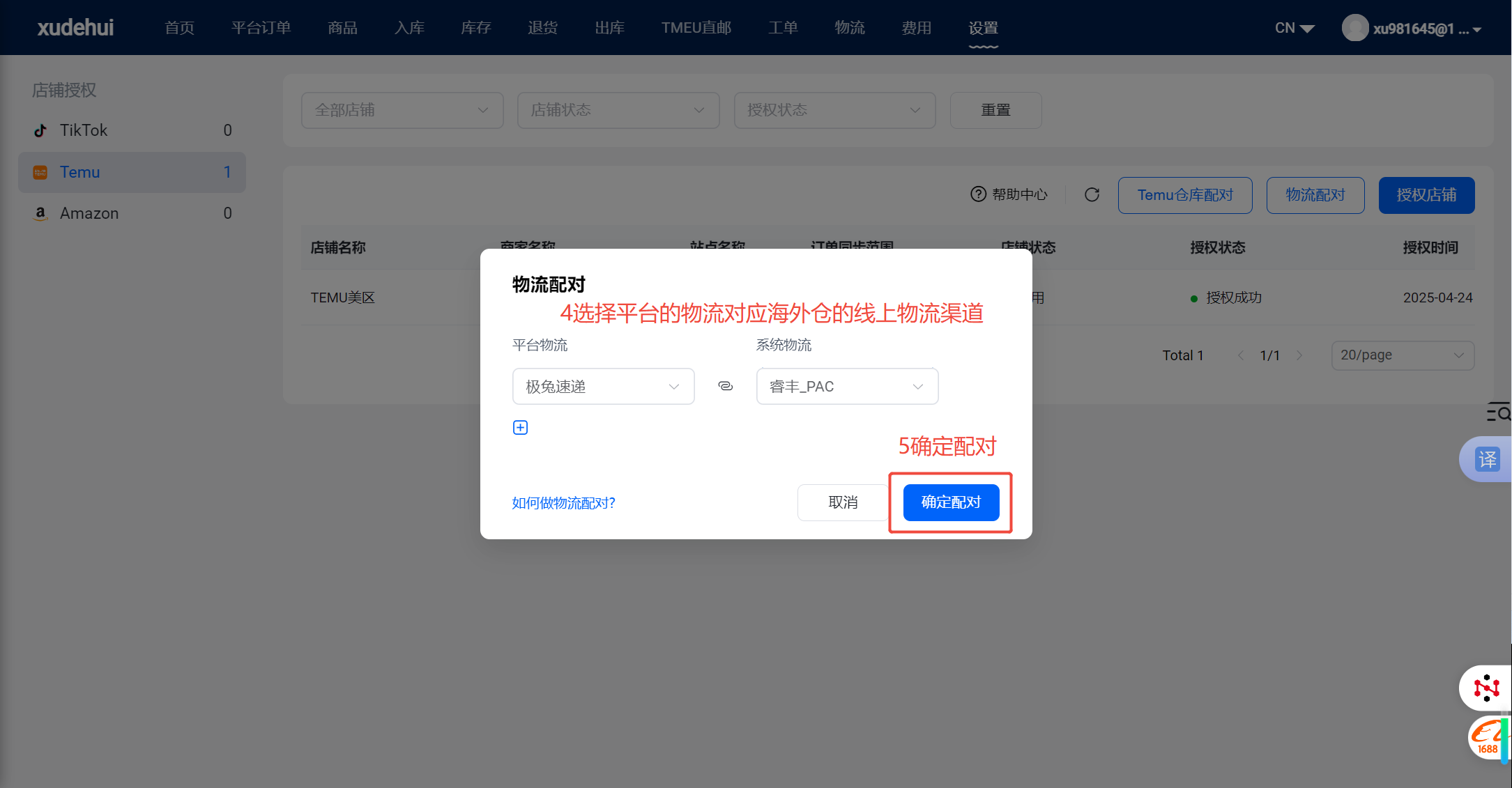
Task: Open 工单 in top navigation
Action: [783, 28]
